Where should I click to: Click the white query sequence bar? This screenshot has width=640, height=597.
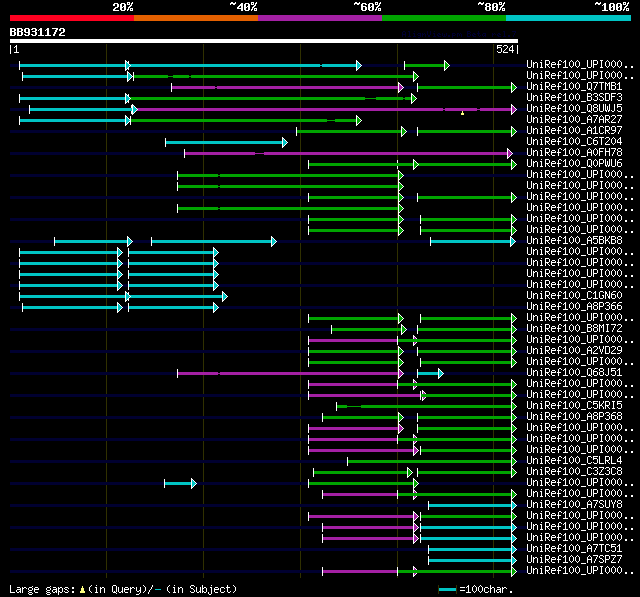(264, 41)
